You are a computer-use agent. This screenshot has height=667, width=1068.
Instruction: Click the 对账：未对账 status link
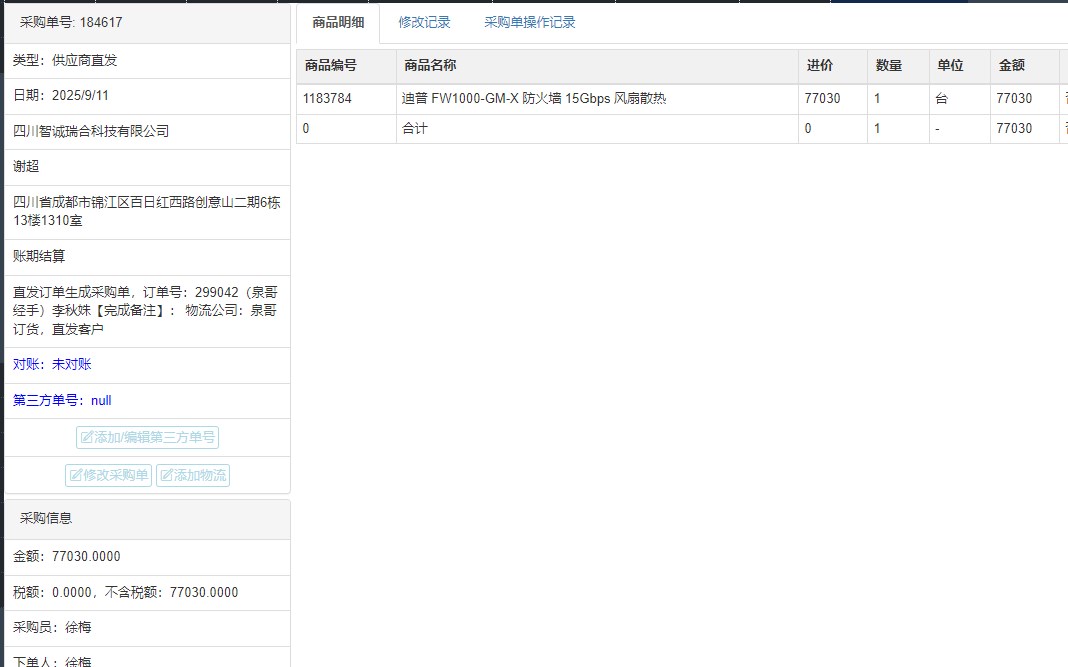click(x=52, y=365)
